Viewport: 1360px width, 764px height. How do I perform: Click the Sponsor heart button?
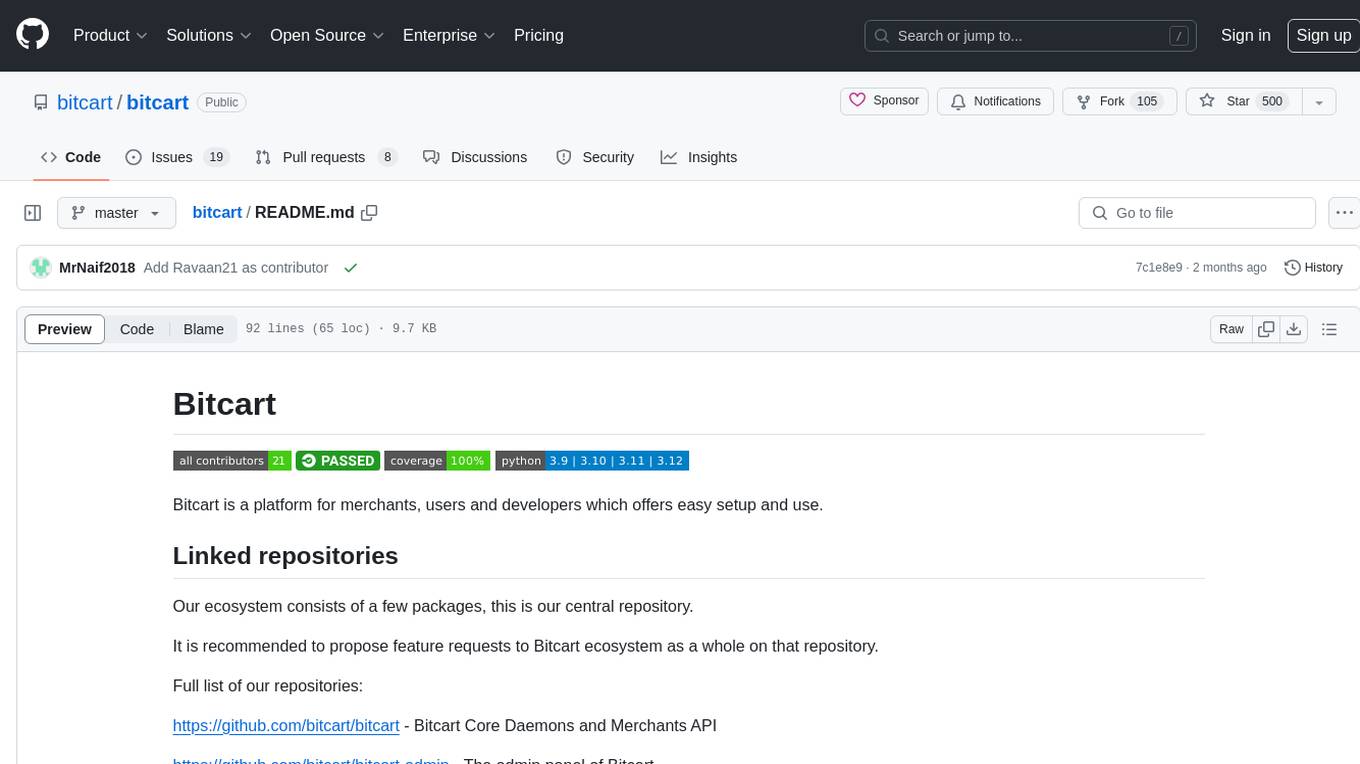(x=884, y=101)
